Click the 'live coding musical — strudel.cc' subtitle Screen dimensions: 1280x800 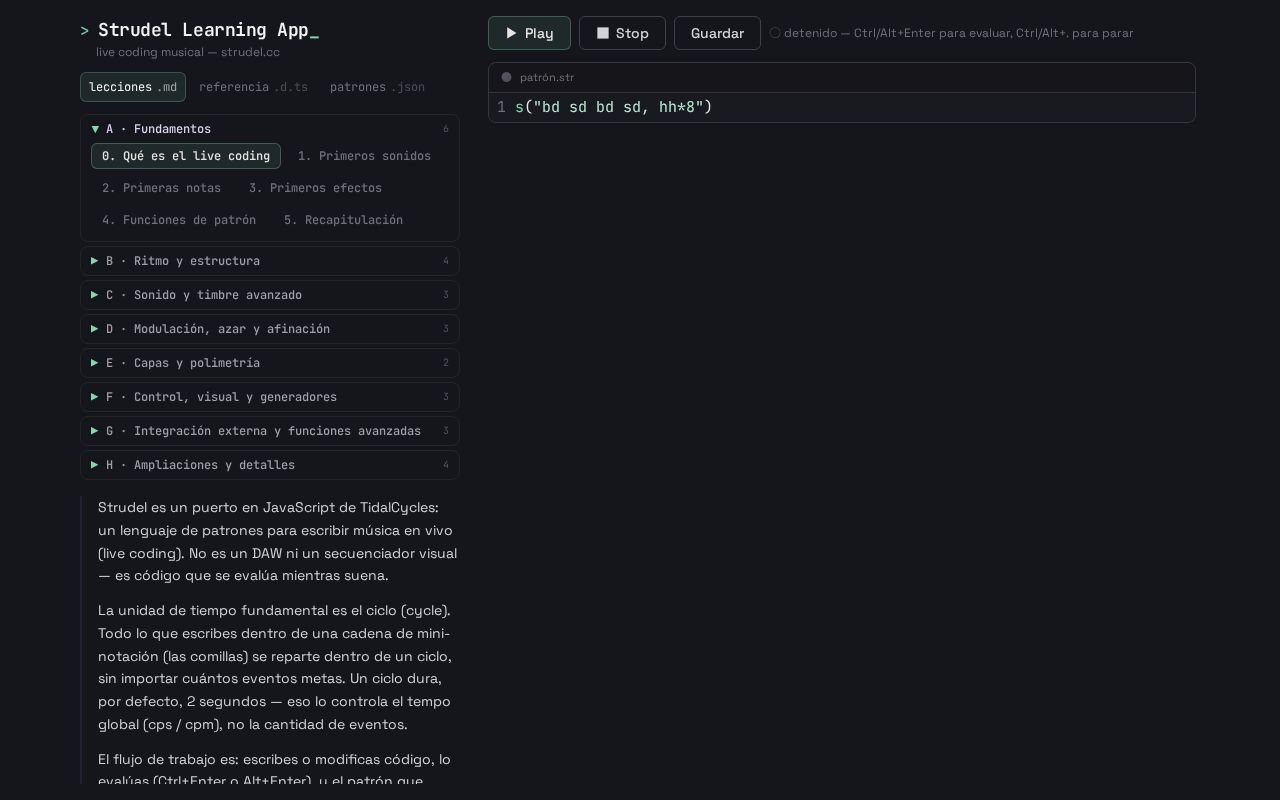point(188,52)
